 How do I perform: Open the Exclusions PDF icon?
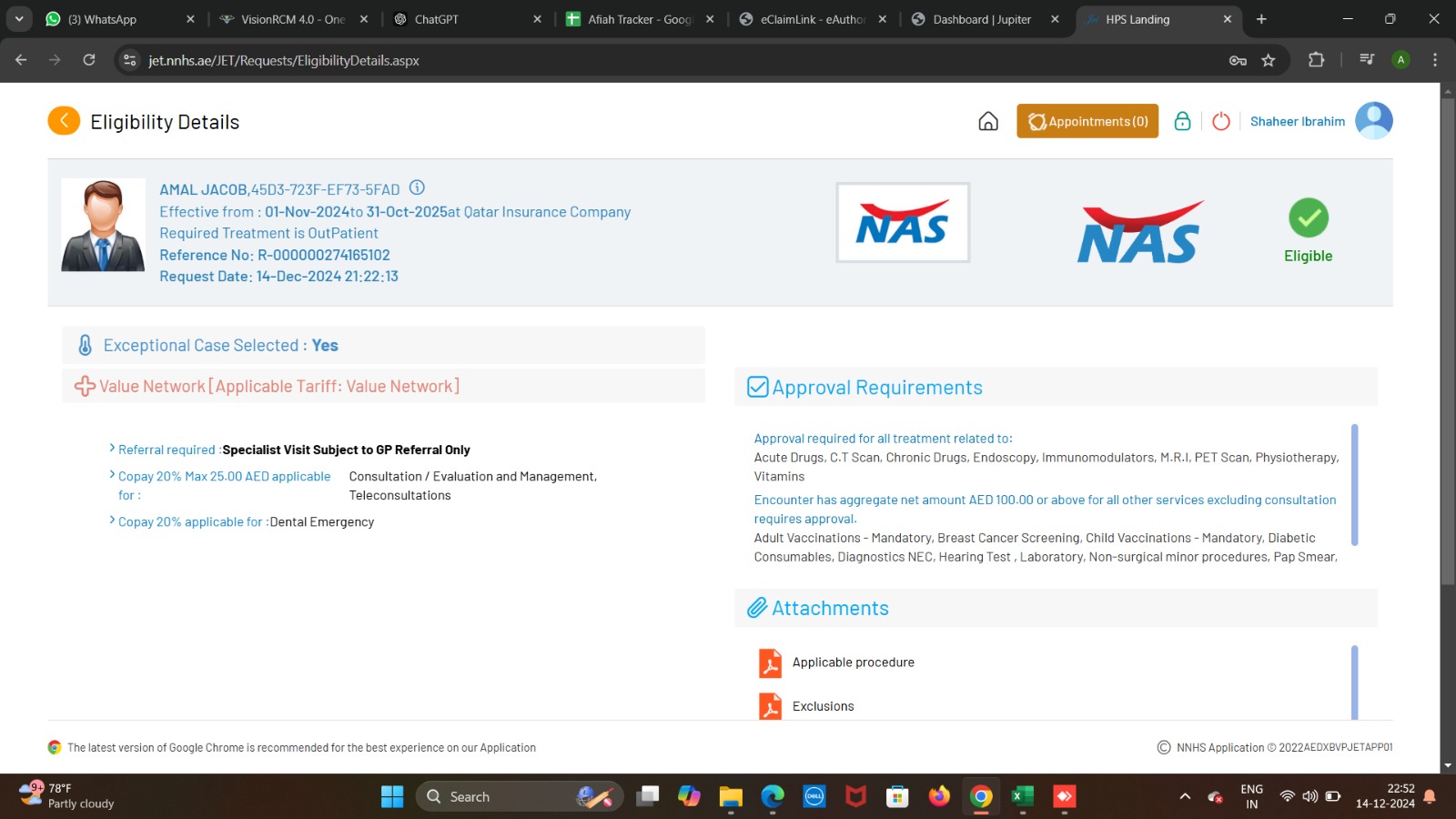(x=770, y=706)
